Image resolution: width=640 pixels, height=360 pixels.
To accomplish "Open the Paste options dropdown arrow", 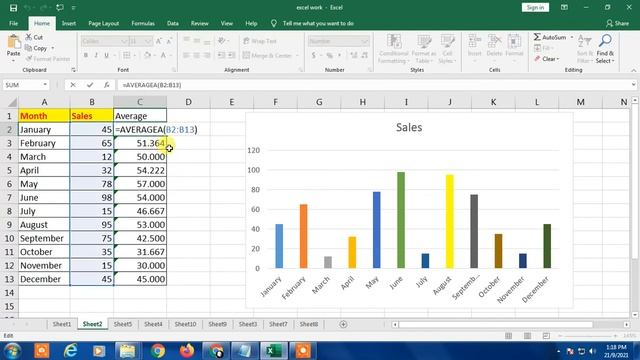I will 13,61.
